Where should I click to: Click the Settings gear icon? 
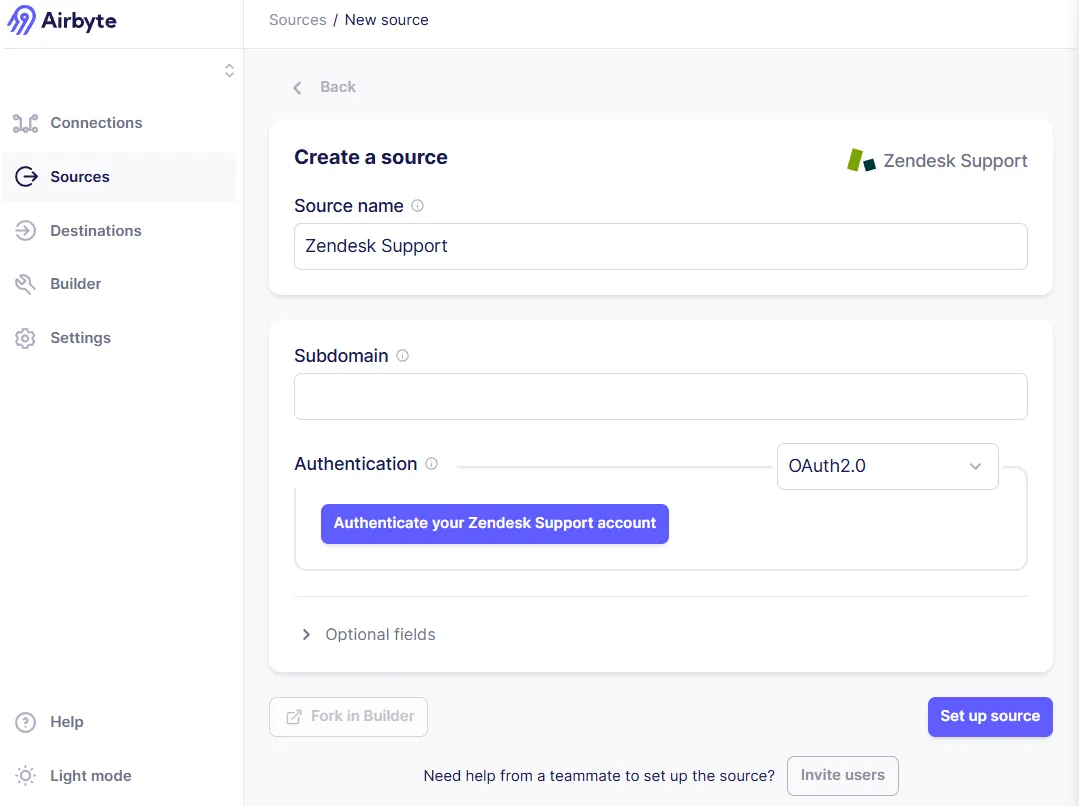point(25,338)
